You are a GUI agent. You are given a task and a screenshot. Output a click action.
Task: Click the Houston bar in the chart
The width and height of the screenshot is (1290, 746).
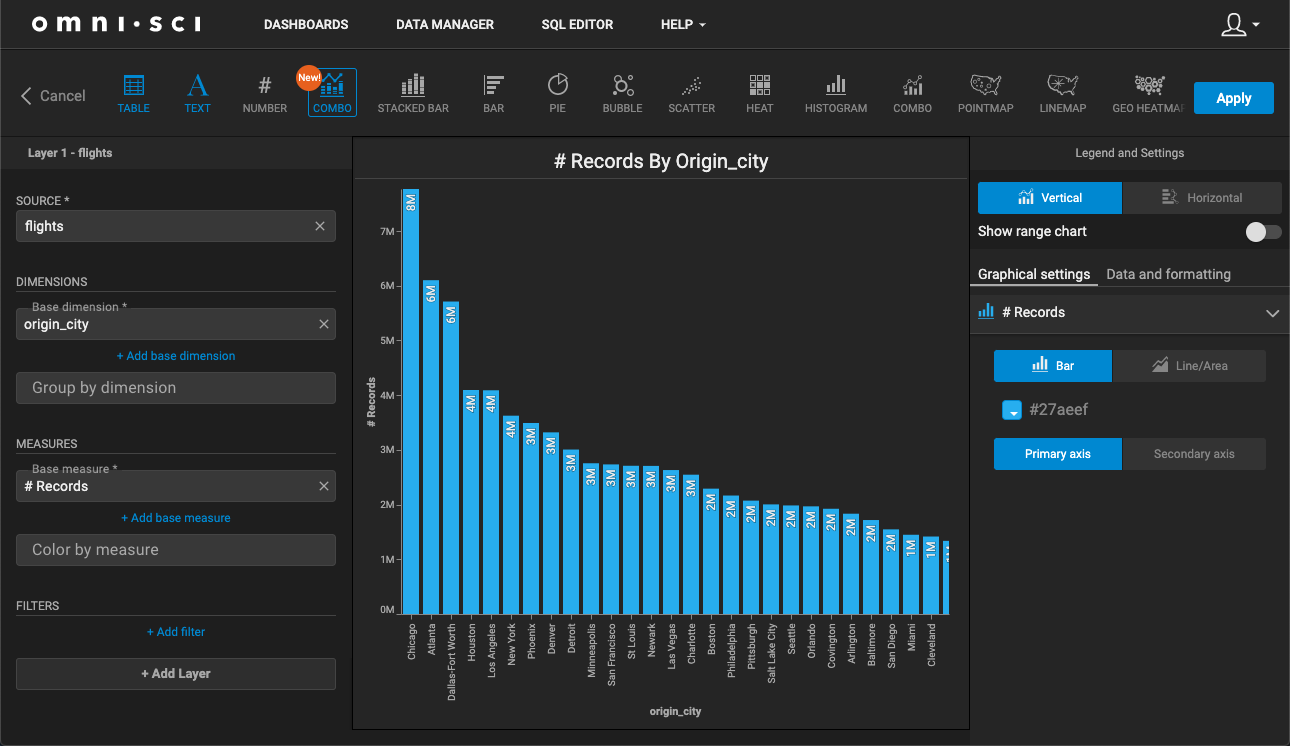[471, 502]
